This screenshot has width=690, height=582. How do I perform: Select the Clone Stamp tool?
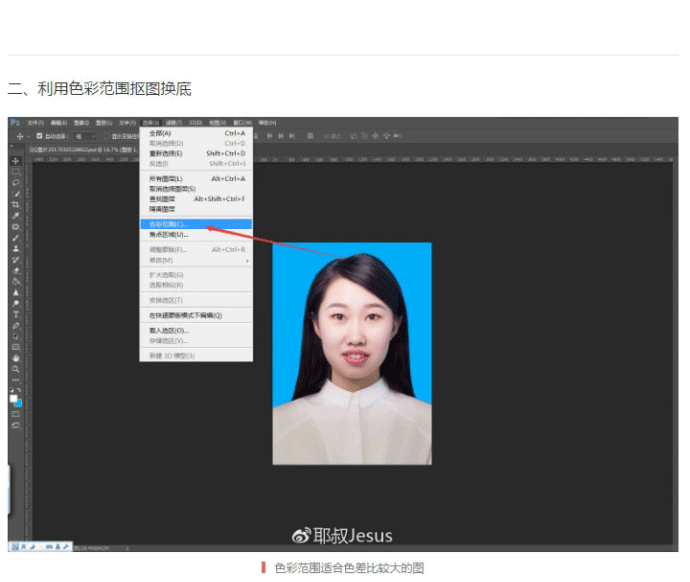pos(16,249)
